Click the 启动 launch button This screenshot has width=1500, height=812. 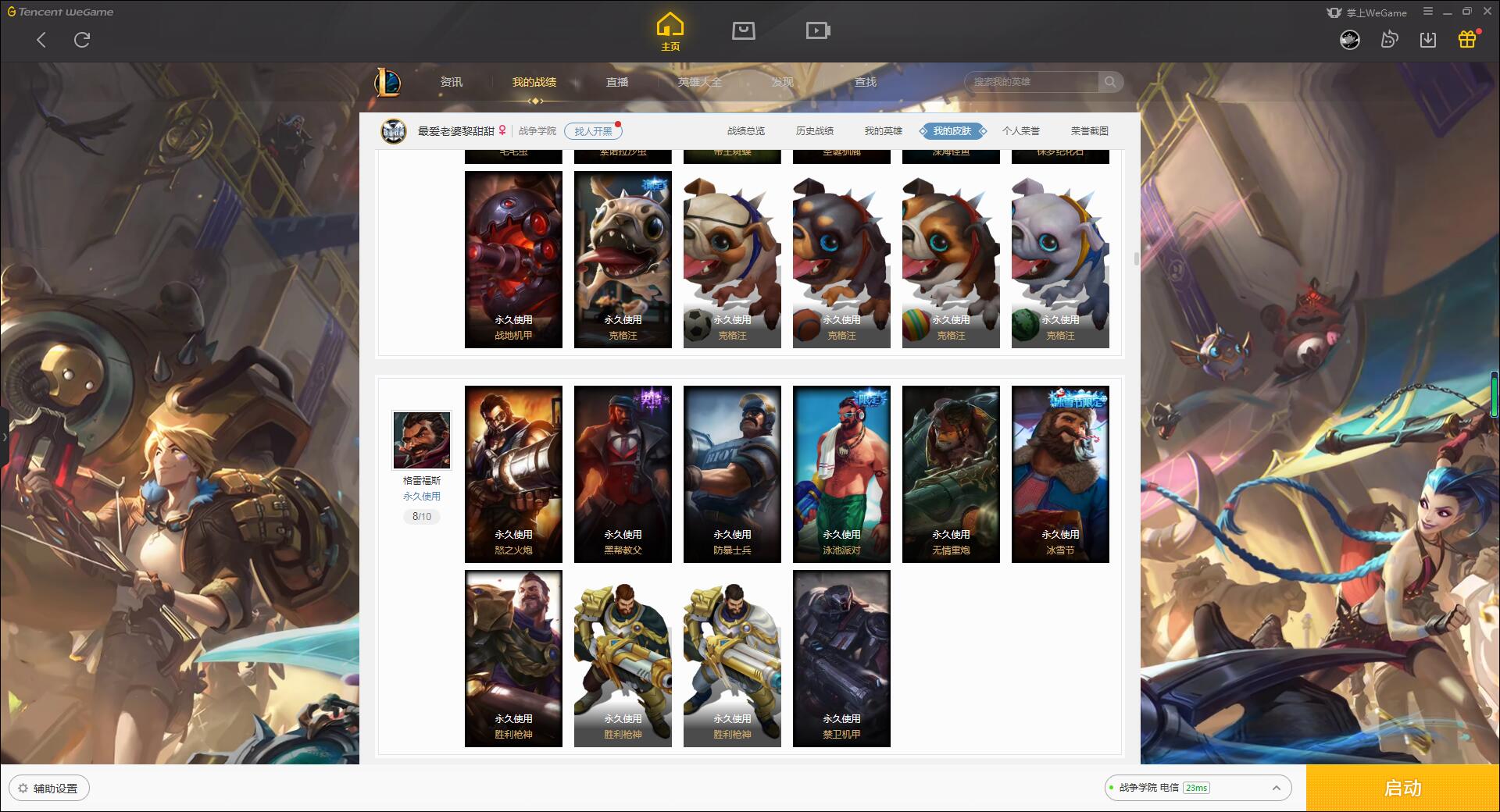tap(1403, 789)
